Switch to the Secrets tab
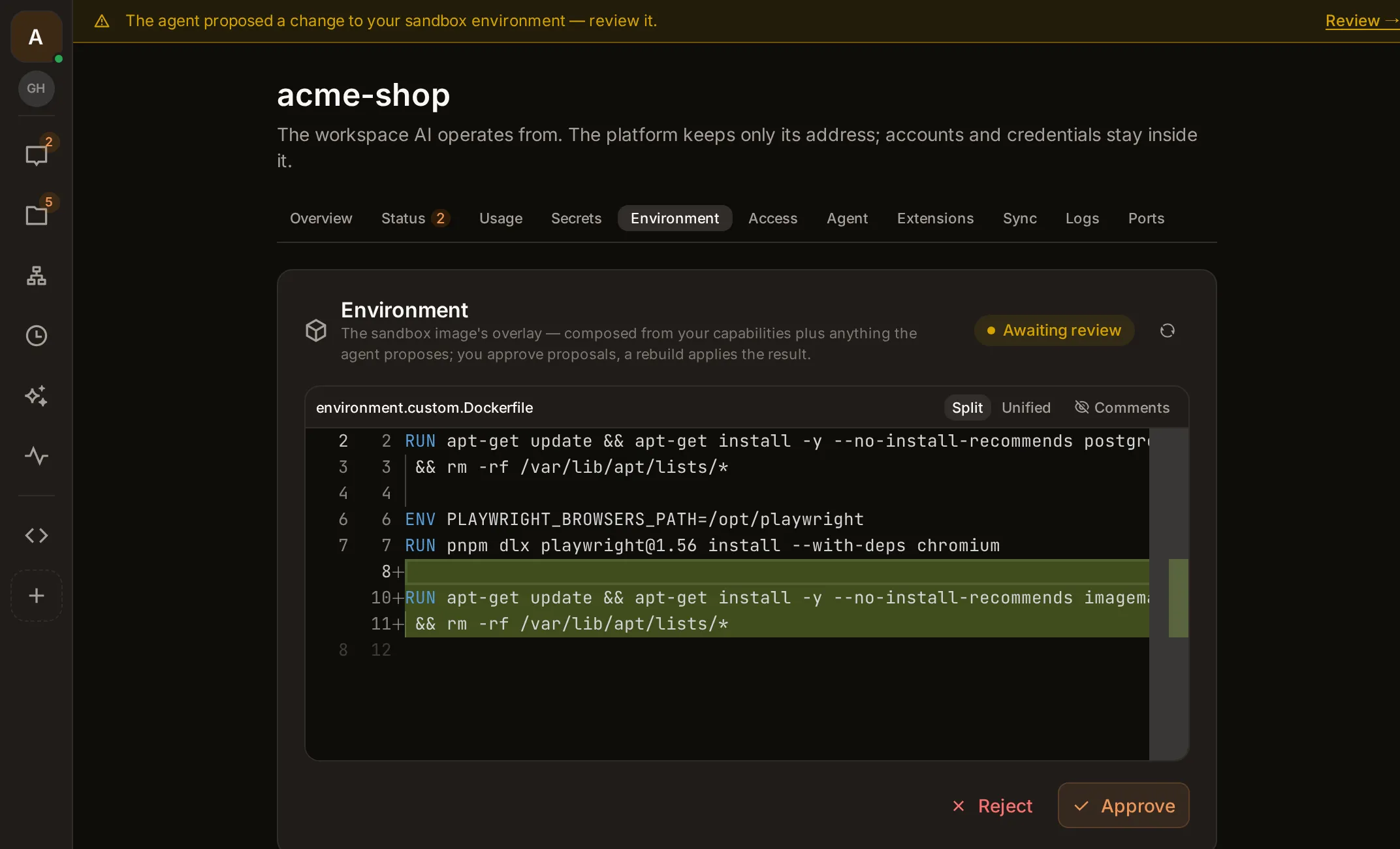Screen dimensions: 1400x849 pyautogui.click(x=576, y=218)
